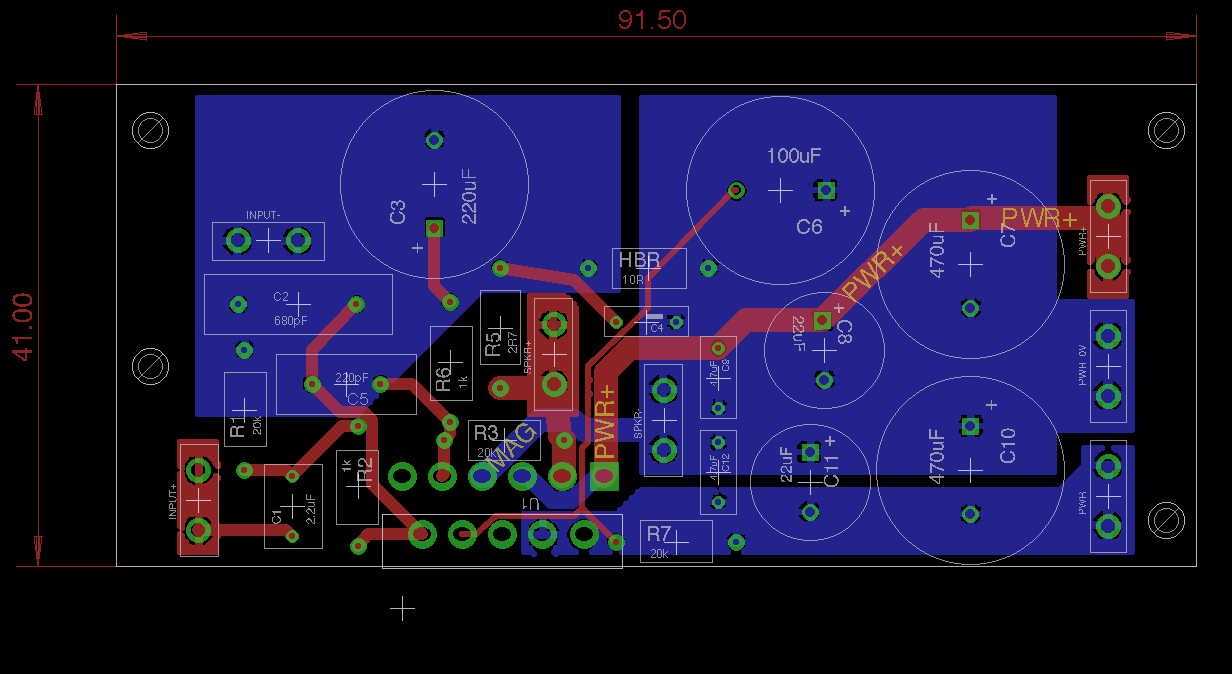Click the 680pF value of C2

click(x=289, y=321)
